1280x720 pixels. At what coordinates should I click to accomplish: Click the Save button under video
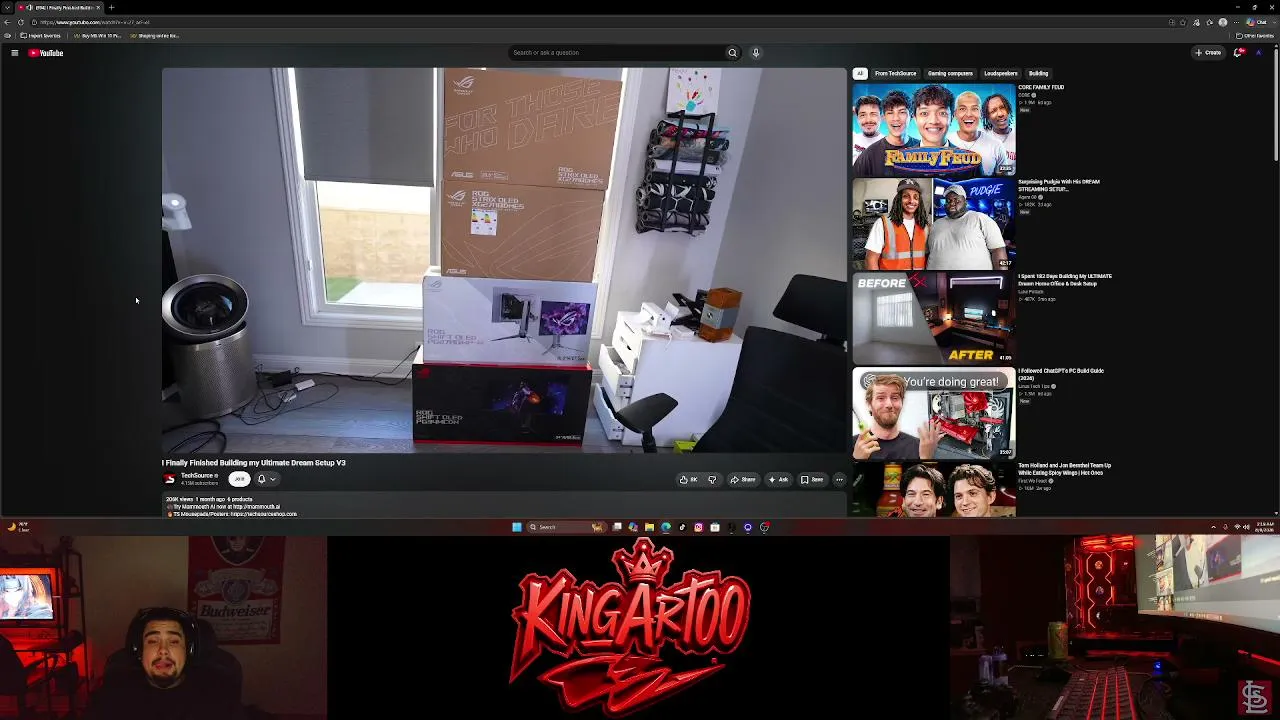812,479
